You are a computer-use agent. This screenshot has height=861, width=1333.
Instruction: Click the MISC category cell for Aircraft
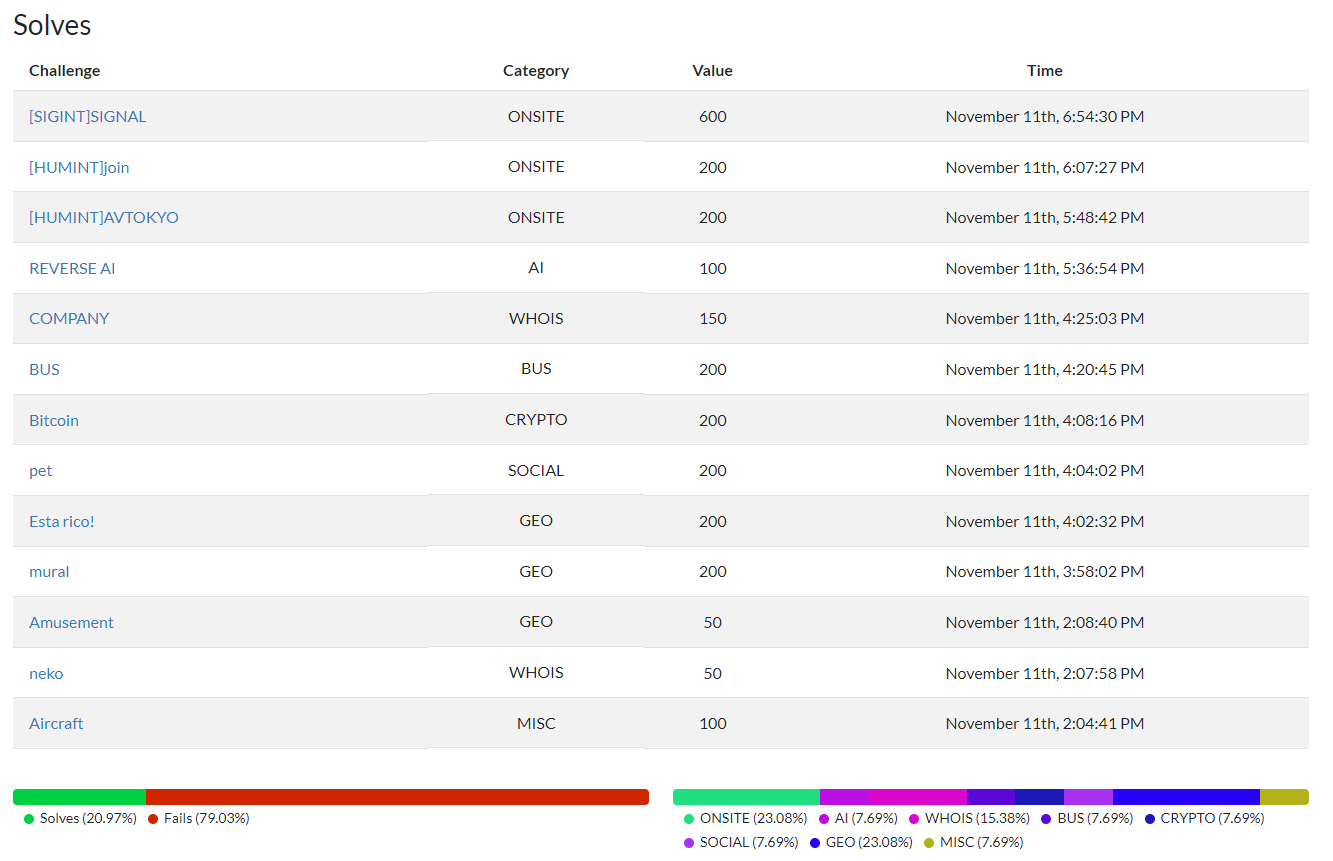point(536,723)
